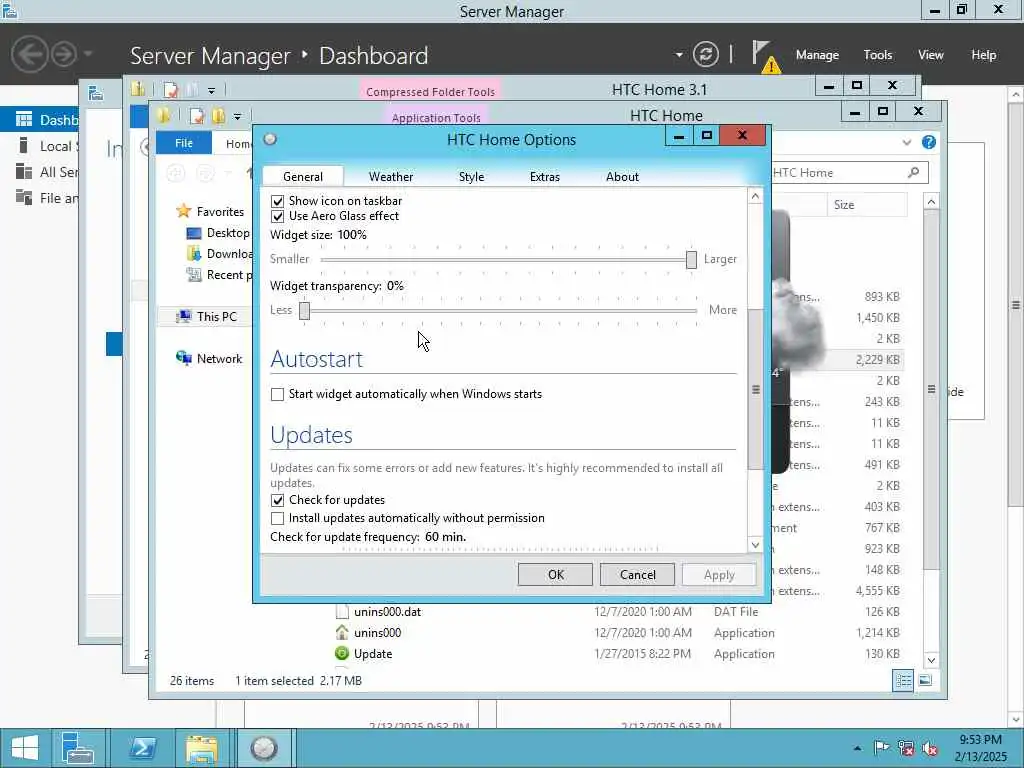Click Widget transparency slider thumb

pos(304,310)
